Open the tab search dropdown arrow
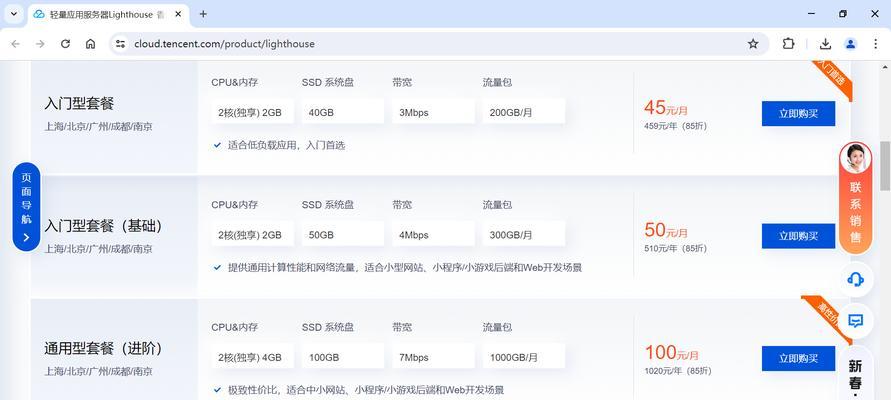 point(14,14)
